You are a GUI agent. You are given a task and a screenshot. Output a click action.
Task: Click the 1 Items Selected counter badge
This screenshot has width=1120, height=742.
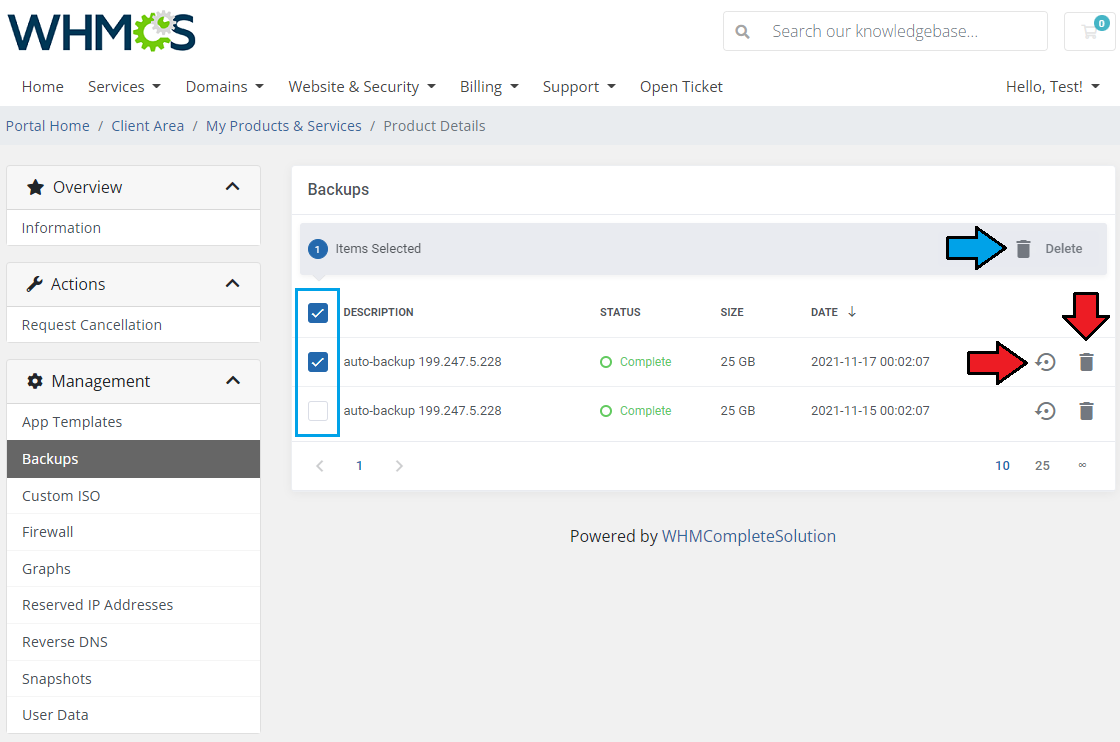coord(318,249)
